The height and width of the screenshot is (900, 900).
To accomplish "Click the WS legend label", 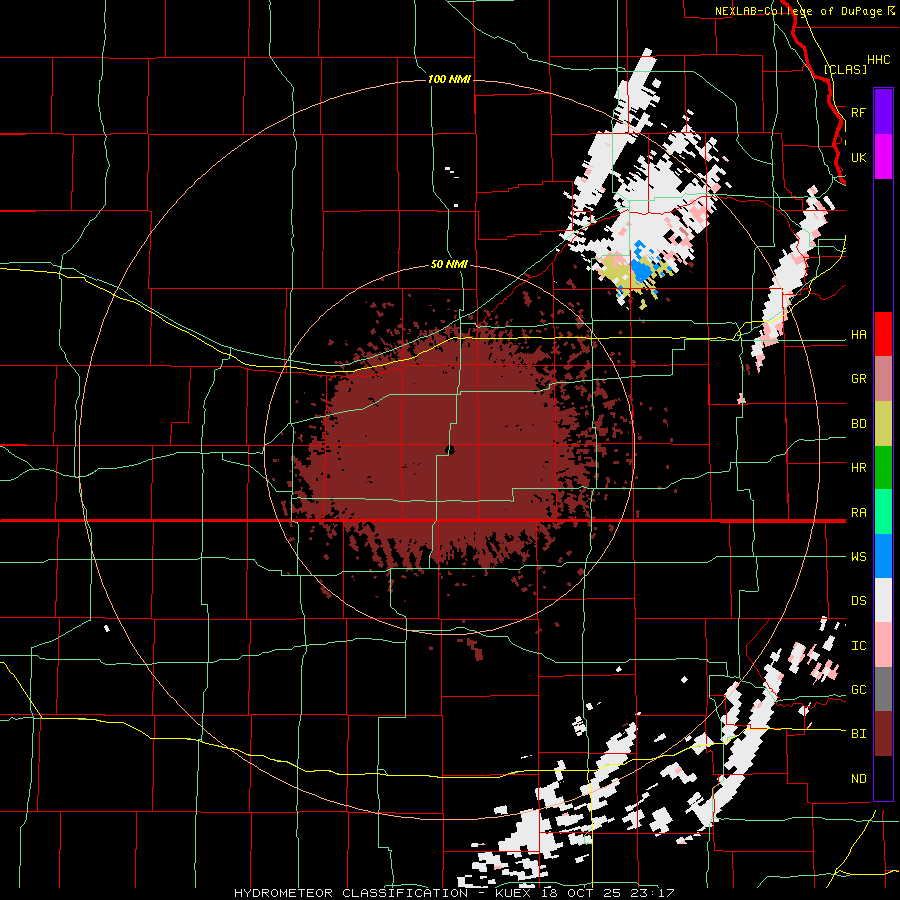I will coord(858,557).
